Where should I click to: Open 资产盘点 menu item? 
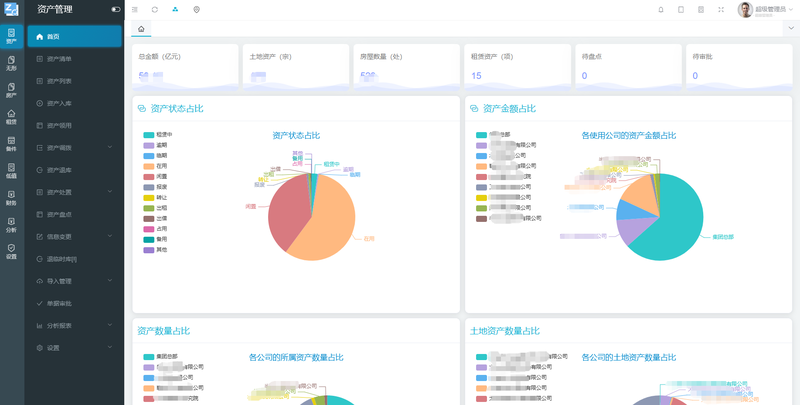(74, 214)
